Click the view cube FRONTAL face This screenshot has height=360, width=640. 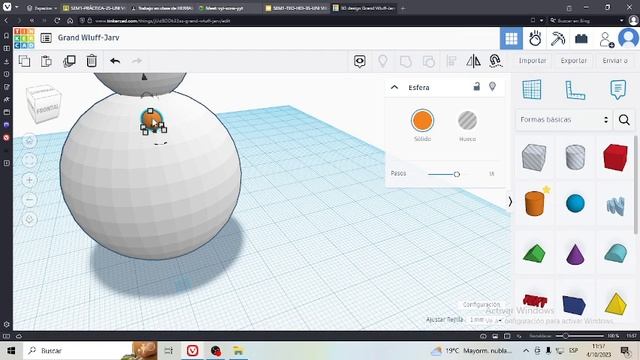[x=47, y=109]
